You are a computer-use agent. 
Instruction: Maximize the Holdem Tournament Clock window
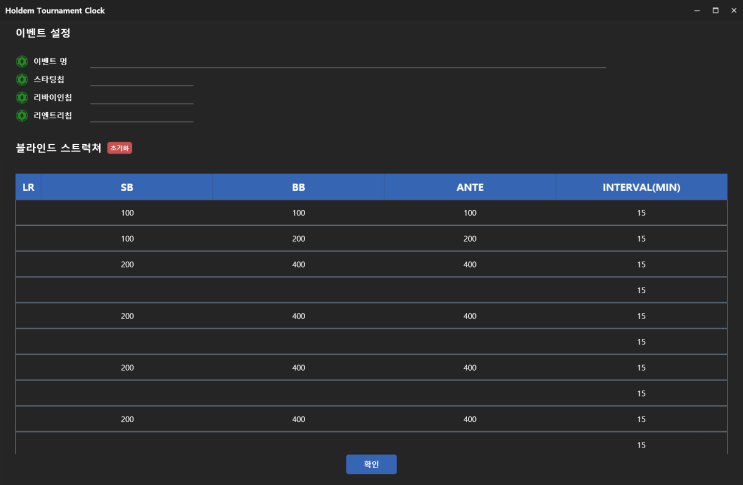point(716,10)
